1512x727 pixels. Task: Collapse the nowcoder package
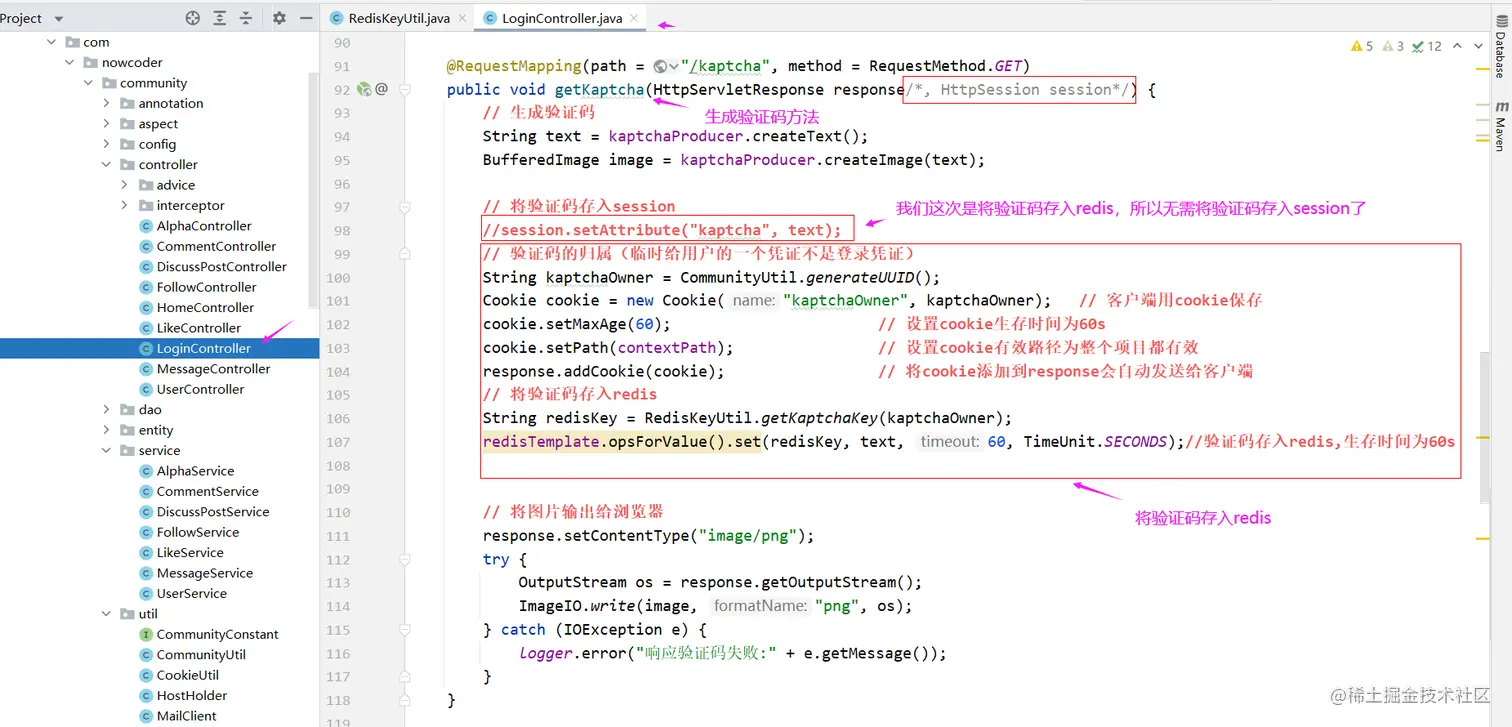[x=69, y=62]
